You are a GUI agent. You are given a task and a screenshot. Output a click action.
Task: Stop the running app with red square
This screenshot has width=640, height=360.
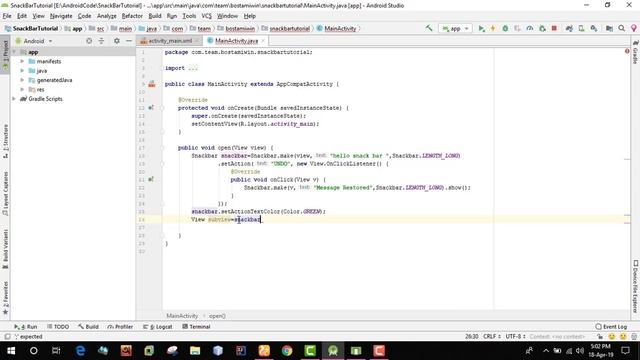(554, 28)
